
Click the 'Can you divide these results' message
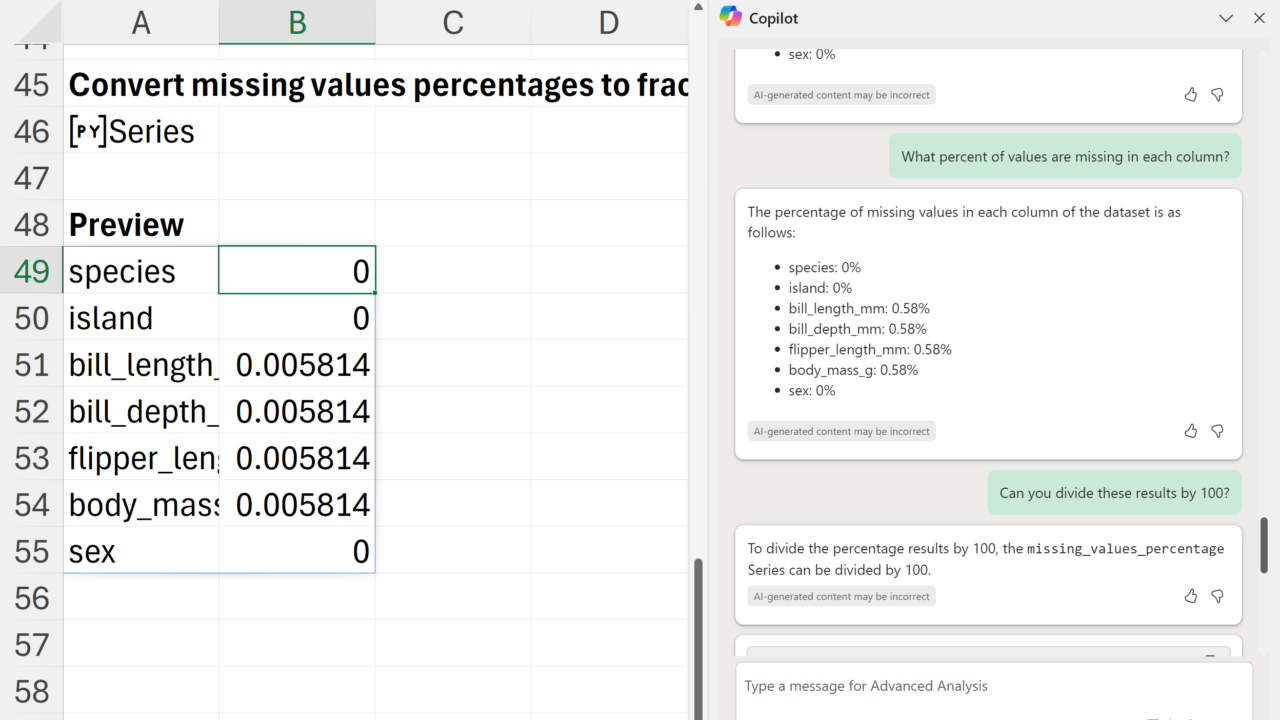coord(1114,493)
